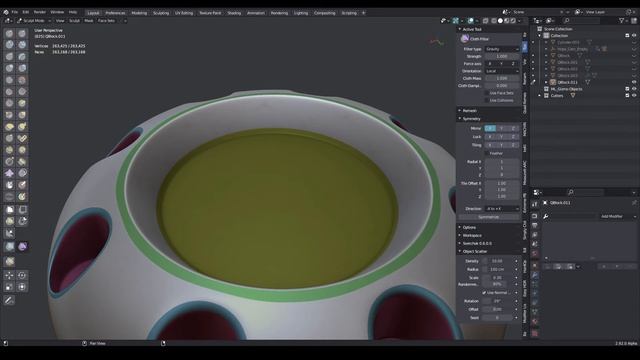Select the Scale transform tool
This screenshot has height=360, width=640.
tap(9, 287)
